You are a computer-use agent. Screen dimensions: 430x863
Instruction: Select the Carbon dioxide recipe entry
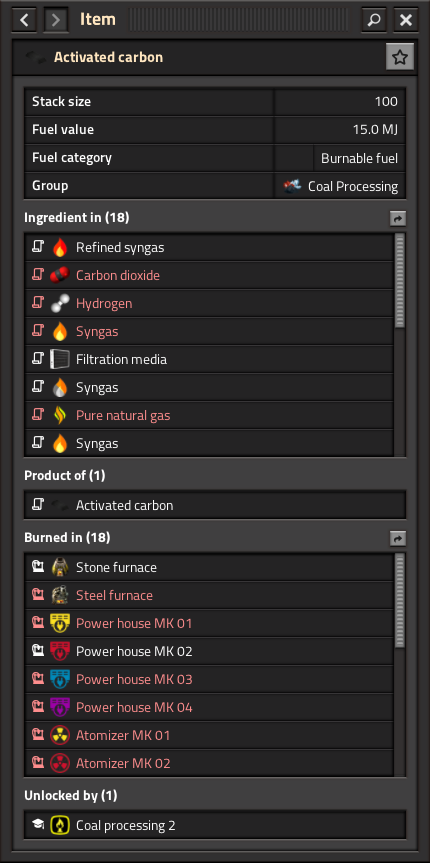pyautogui.click(x=209, y=275)
